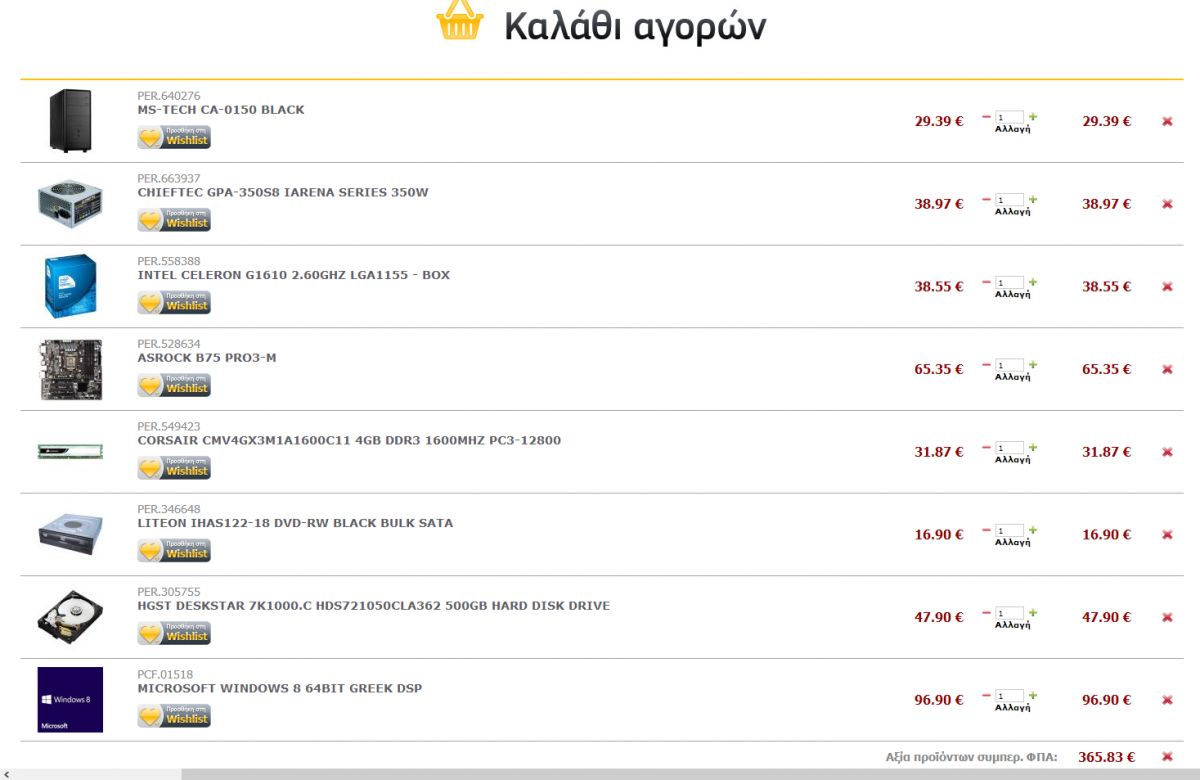Click Αλλαγή under LITEON quantity
The height and width of the screenshot is (780, 1200).
1012,543
